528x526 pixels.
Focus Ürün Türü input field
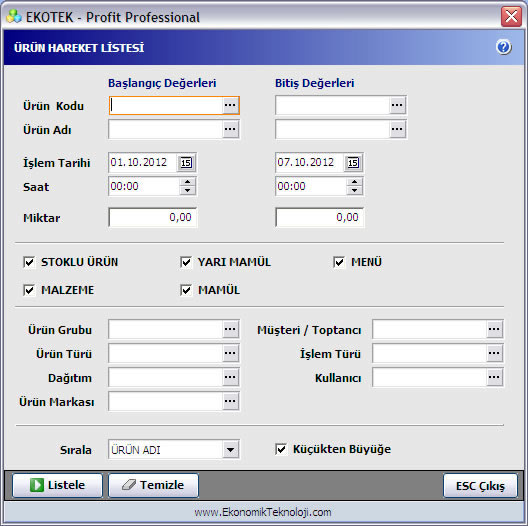(x=165, y=353)
